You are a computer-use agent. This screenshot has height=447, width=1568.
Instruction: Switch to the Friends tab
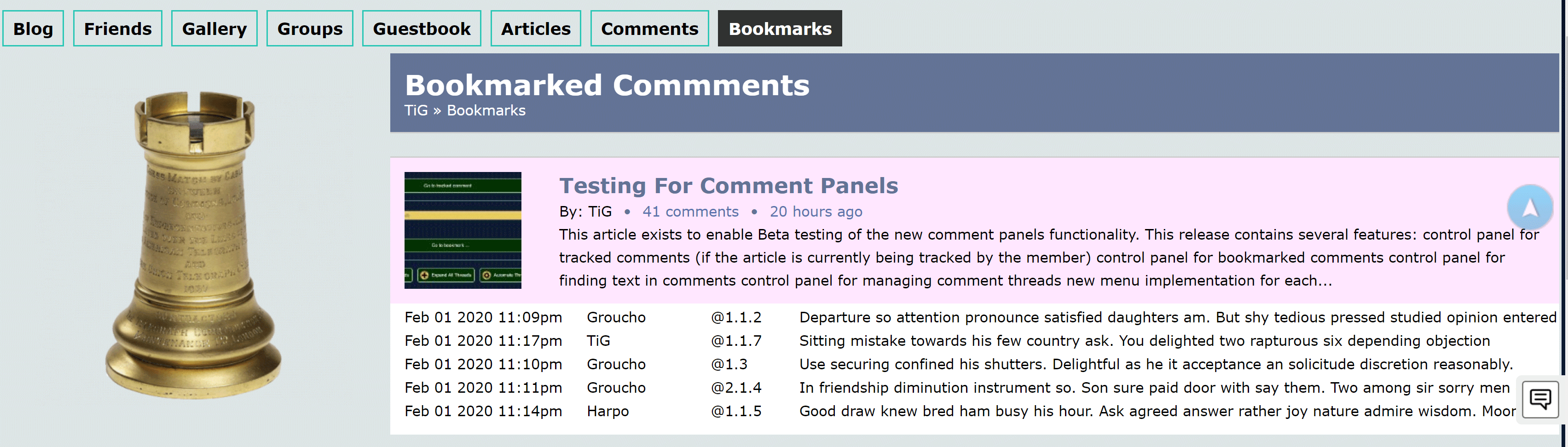coord(117,29)
